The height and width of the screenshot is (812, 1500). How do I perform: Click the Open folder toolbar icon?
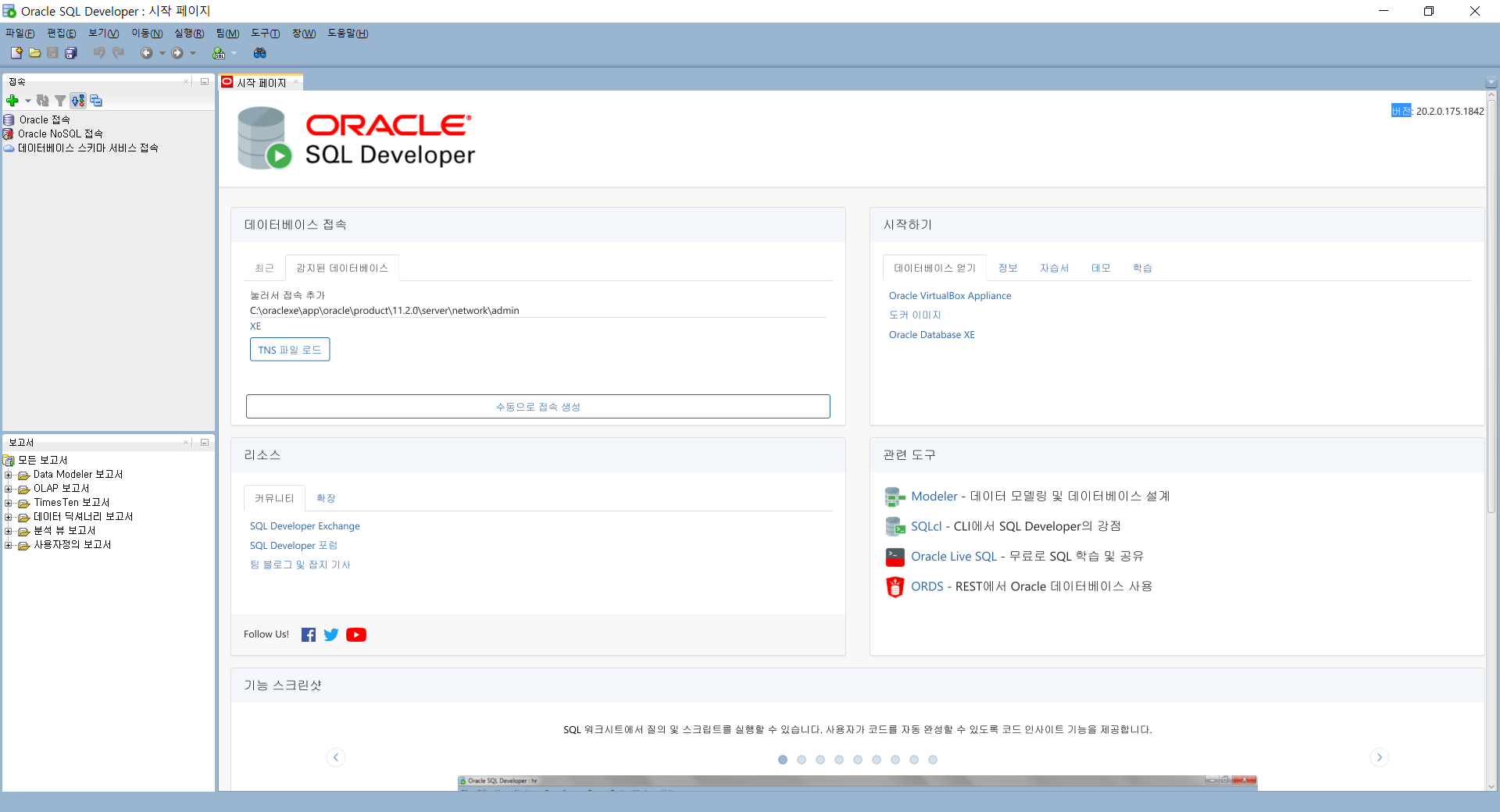[x=34, y=53]
